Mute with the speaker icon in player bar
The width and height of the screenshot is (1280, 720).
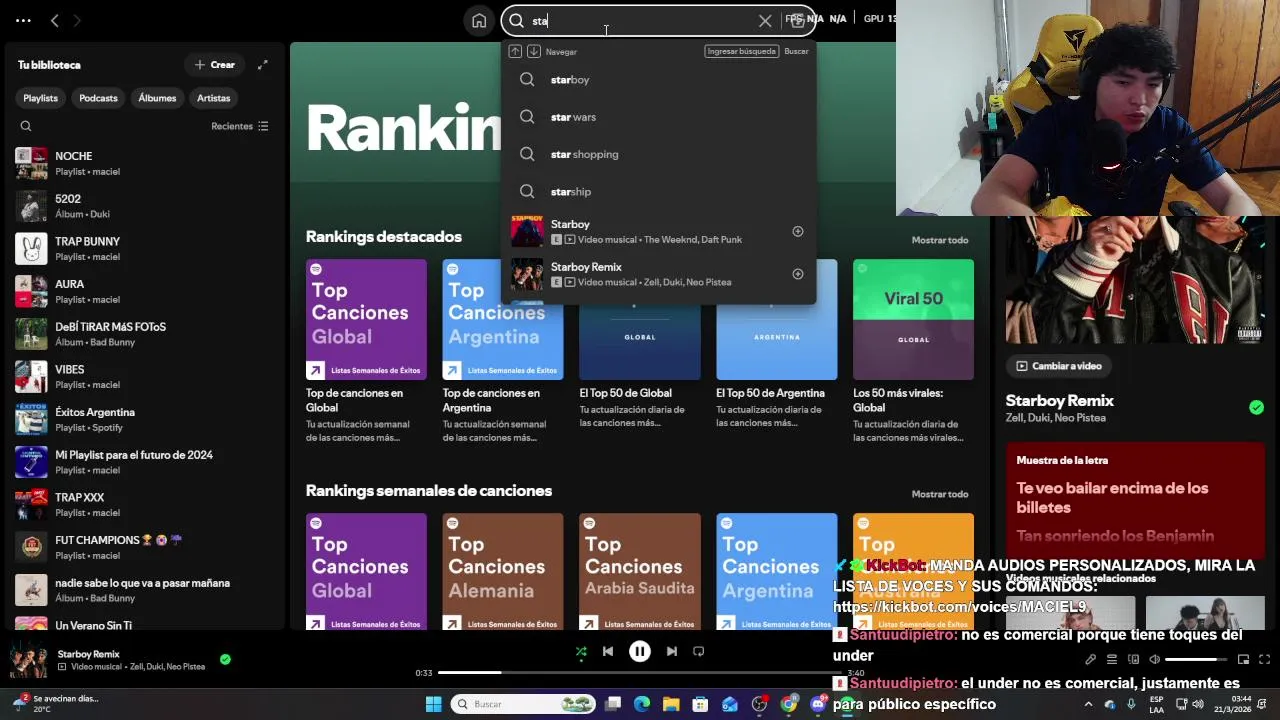point(1155,659)
